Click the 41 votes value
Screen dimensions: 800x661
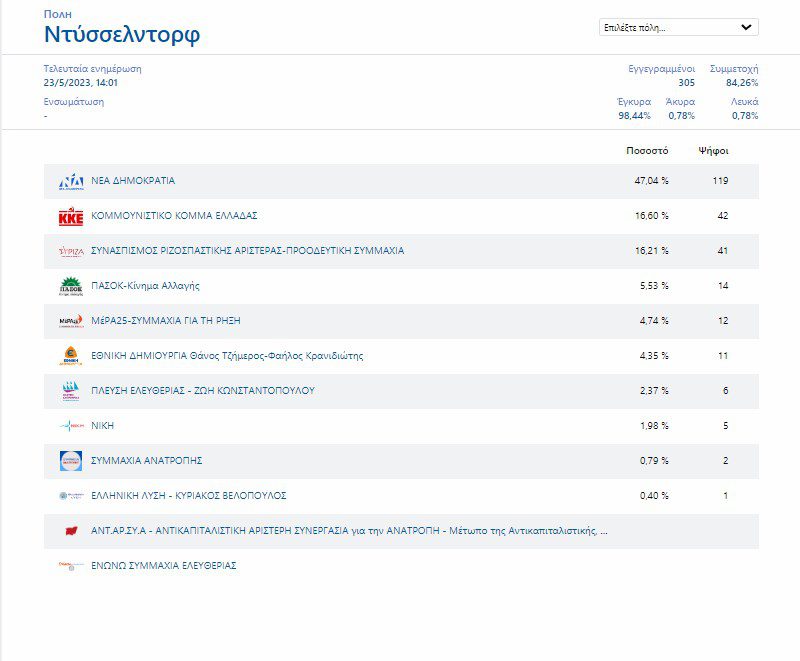click(x=723, y=250)
